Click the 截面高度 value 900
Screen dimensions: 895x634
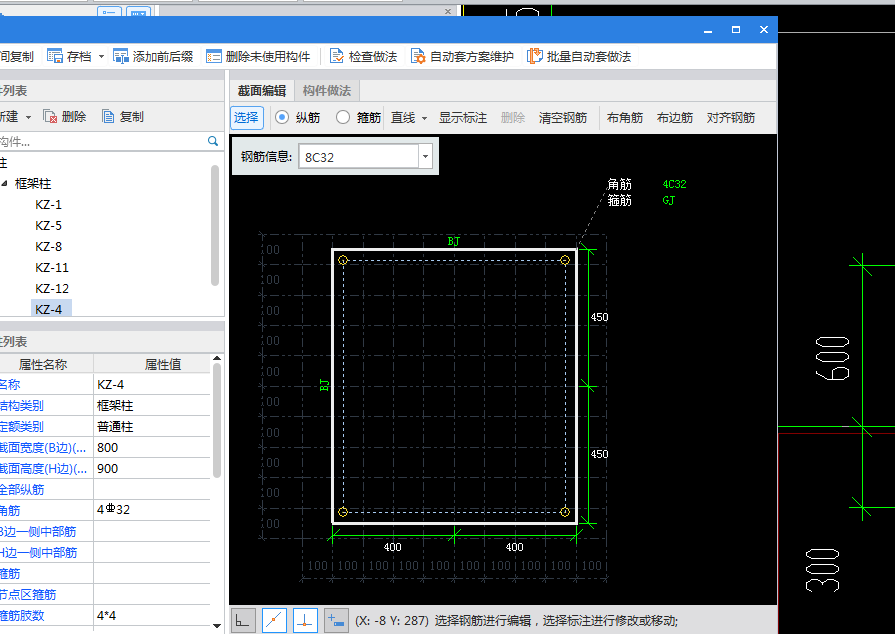(x=152, y=469)
